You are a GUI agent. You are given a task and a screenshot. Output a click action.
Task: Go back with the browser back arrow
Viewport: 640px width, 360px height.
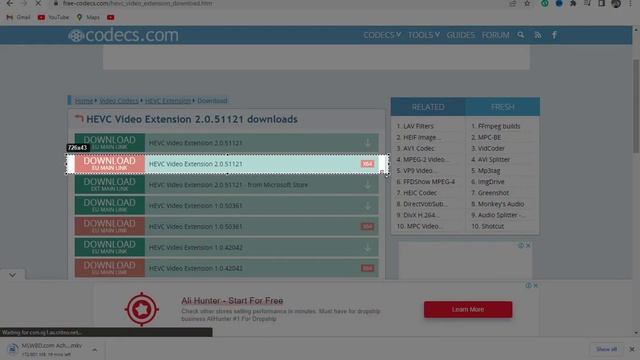pyautogui.click(x=9, y=3)
